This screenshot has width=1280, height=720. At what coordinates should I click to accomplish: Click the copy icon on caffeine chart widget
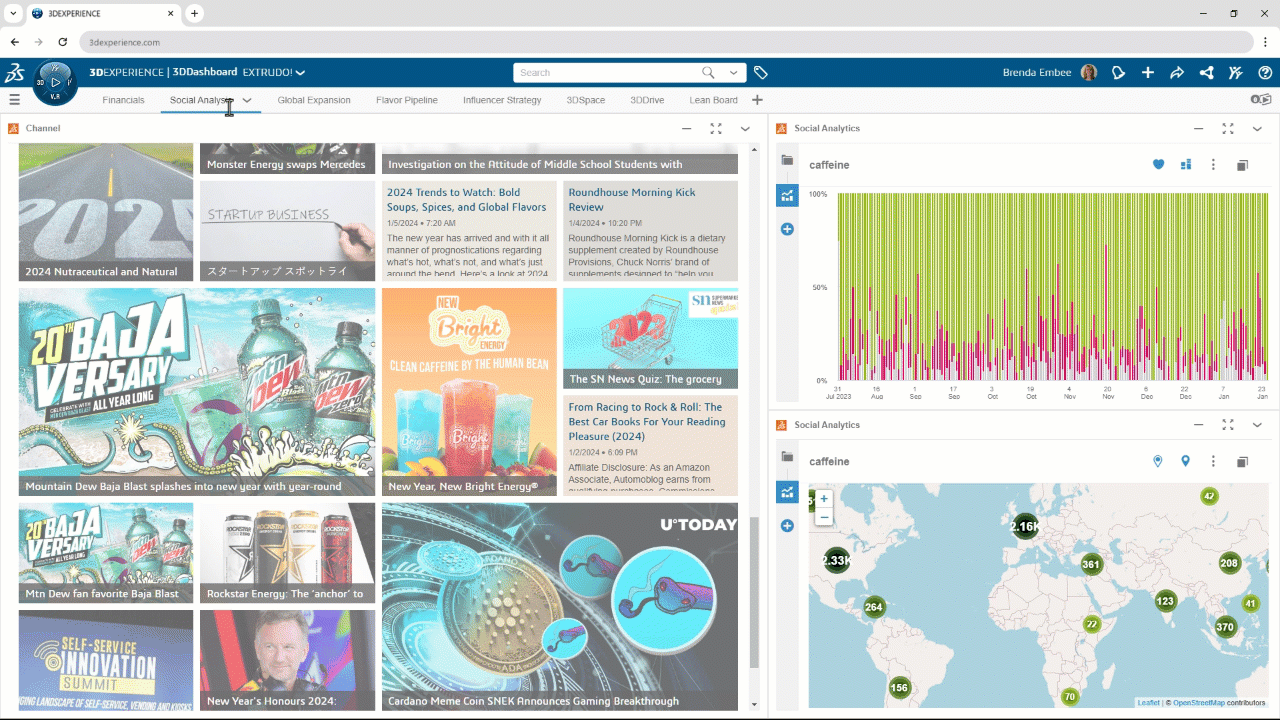1242,165
